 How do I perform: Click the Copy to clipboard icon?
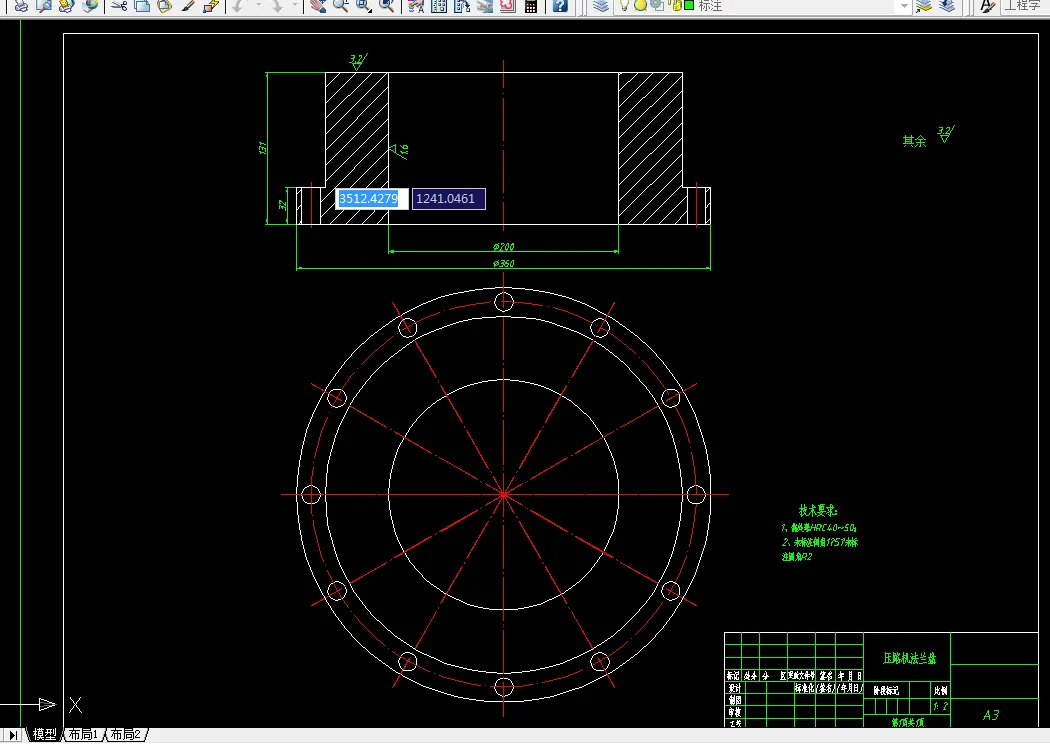(x=142, y=6)
